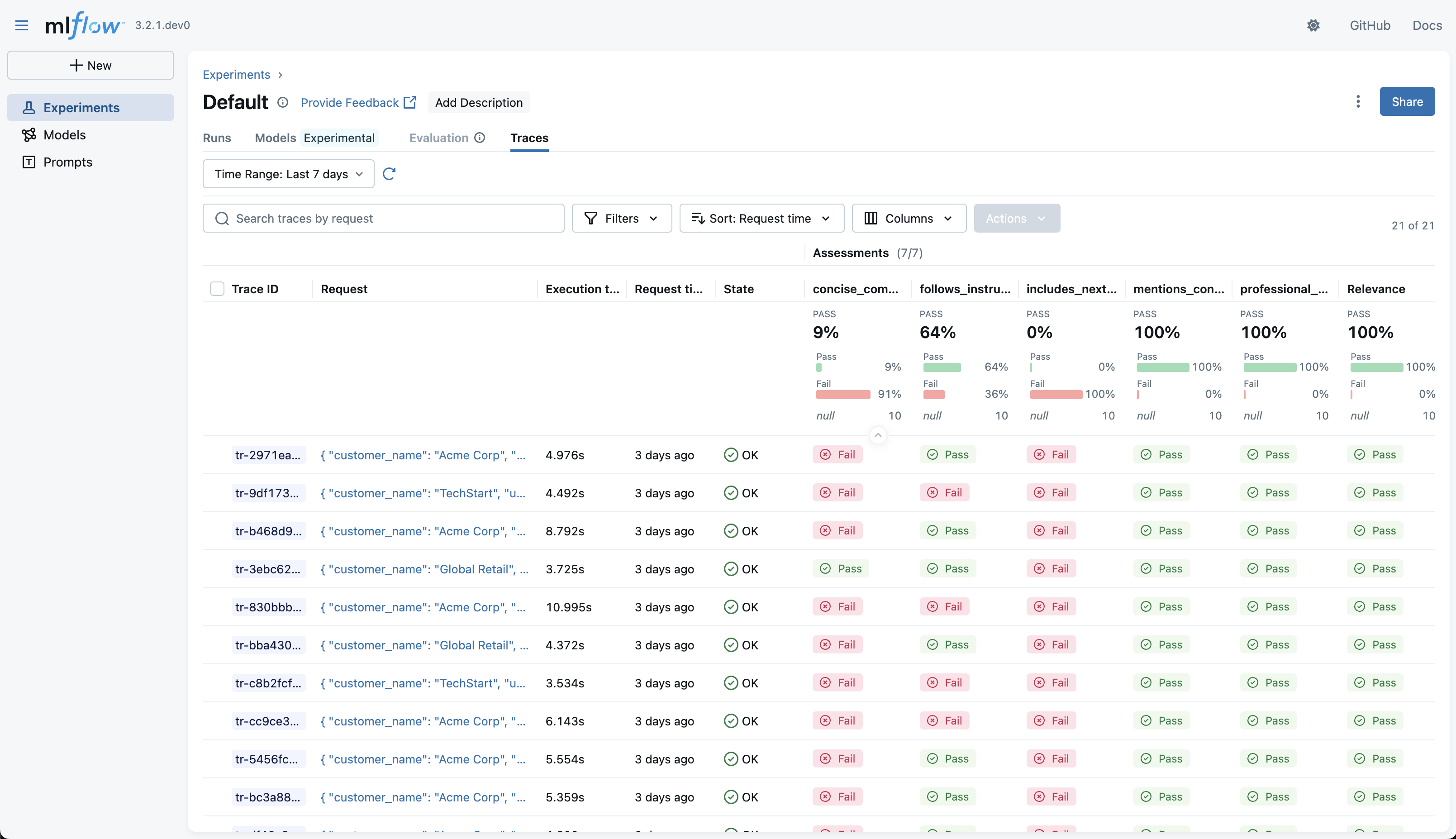Click the info icon next to Default
Viewport: 1456px width, 839px height.
pos(283,103)
